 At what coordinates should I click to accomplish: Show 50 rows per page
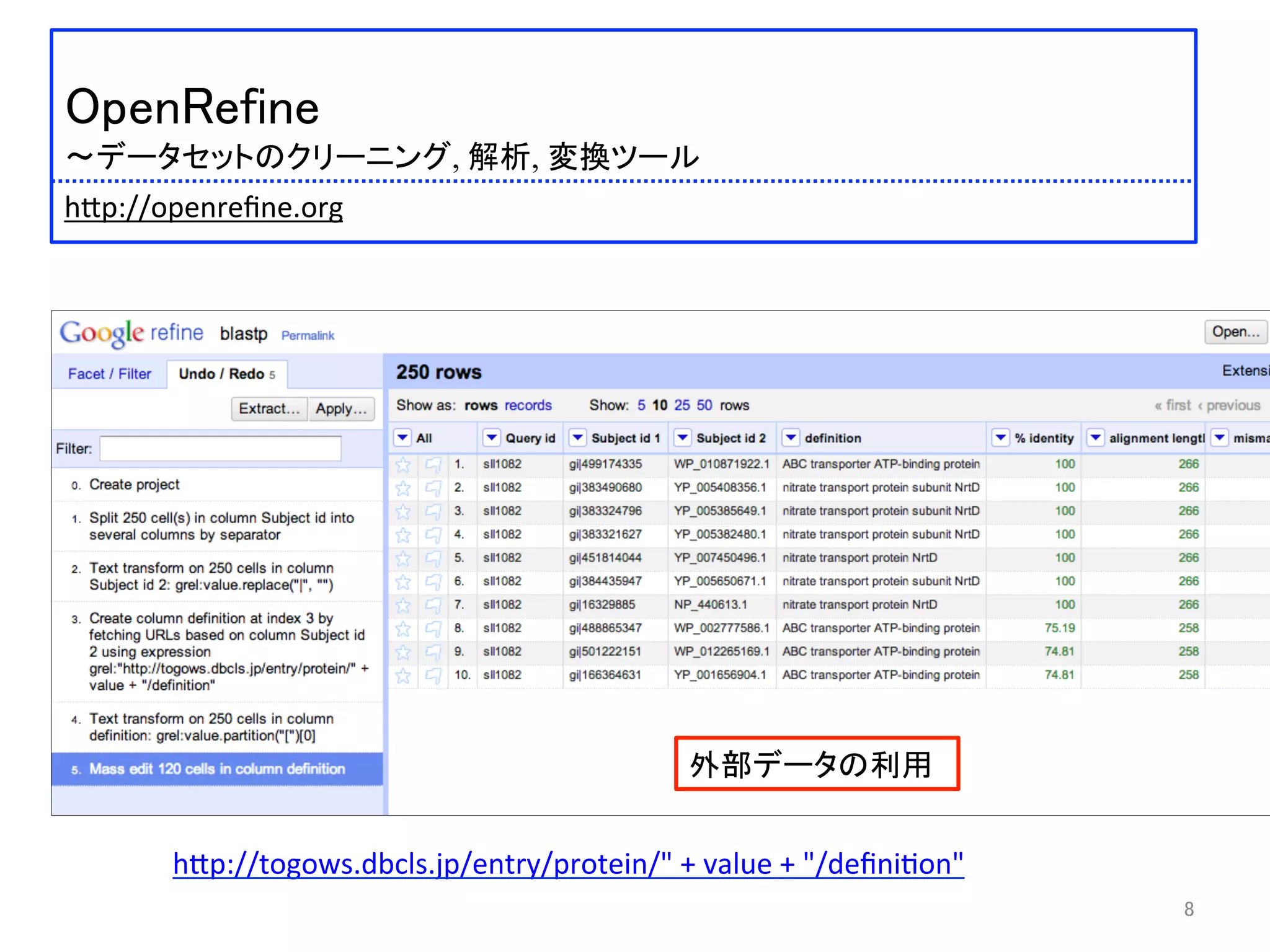click(x=704, y=405)
